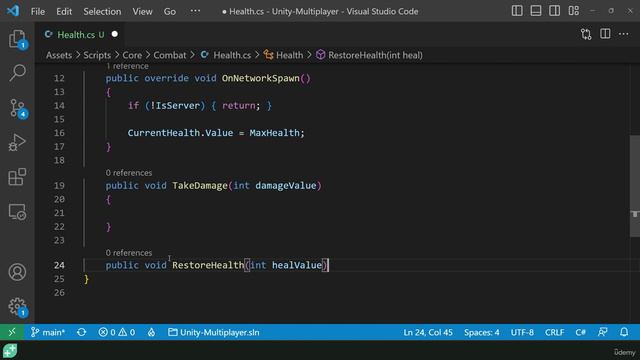This screenshot has width=640, height=360.
Task: Change indentation via Spaces: 4
Action: pos(481,332)
